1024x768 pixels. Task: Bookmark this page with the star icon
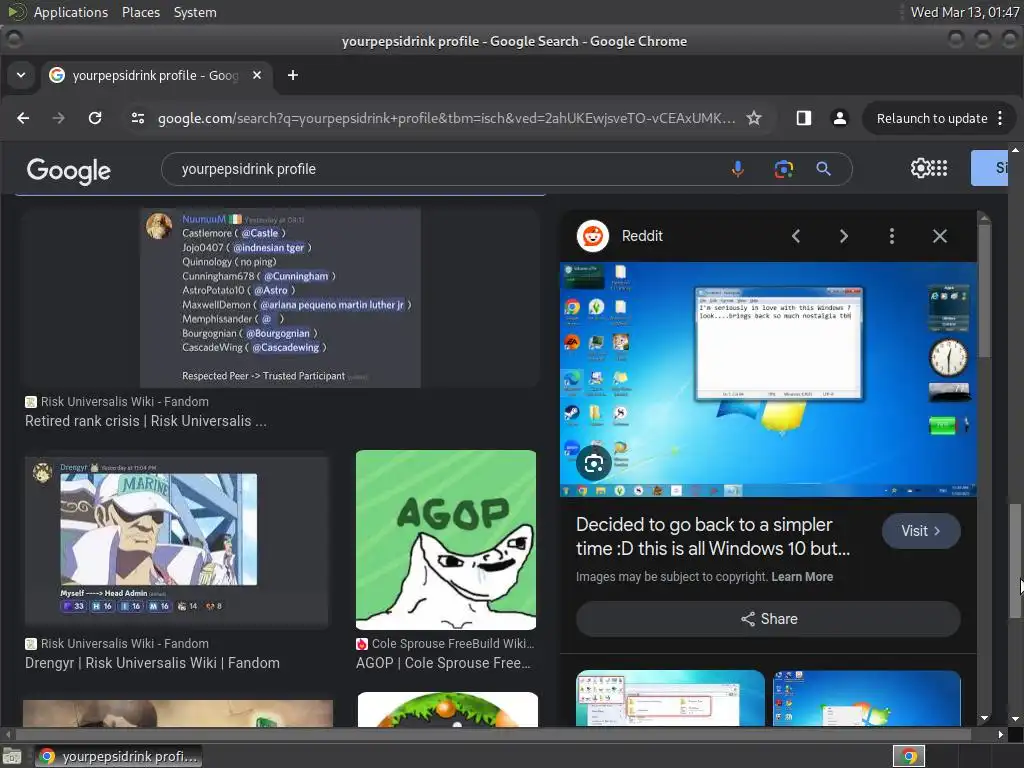coord(754,118)
